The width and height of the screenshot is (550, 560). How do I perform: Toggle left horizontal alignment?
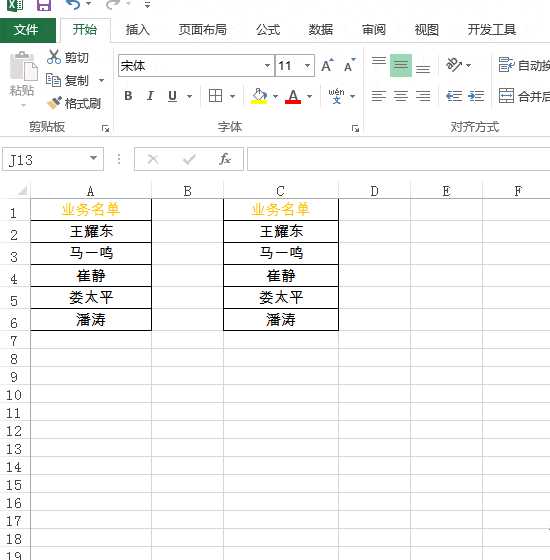[379, 96]
